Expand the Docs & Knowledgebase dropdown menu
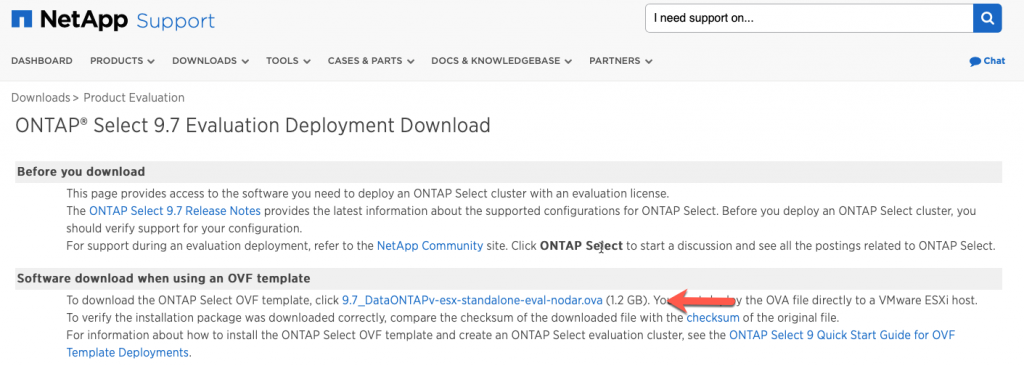The height and width of the screenshot is (366, 1024). 502,61
